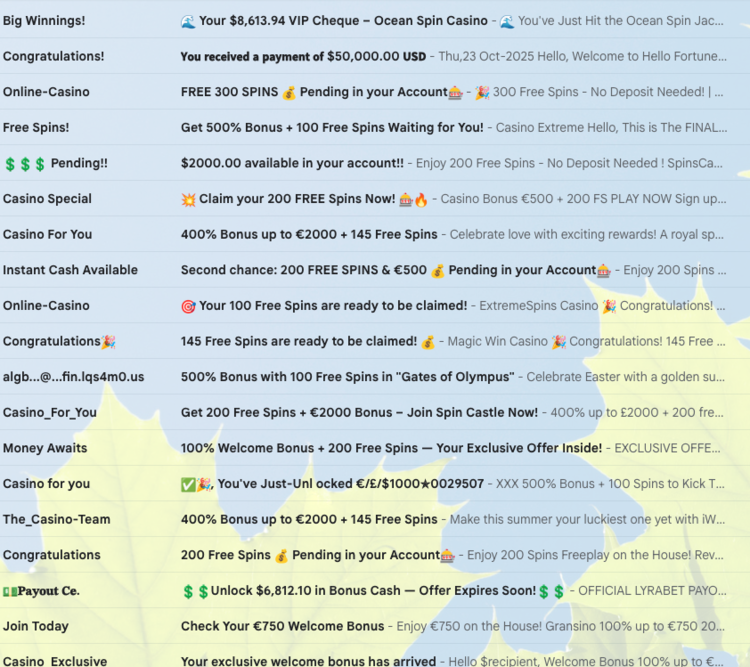
Task: Click the $2000.00 available in your account email
Action: tap(292, 163)
